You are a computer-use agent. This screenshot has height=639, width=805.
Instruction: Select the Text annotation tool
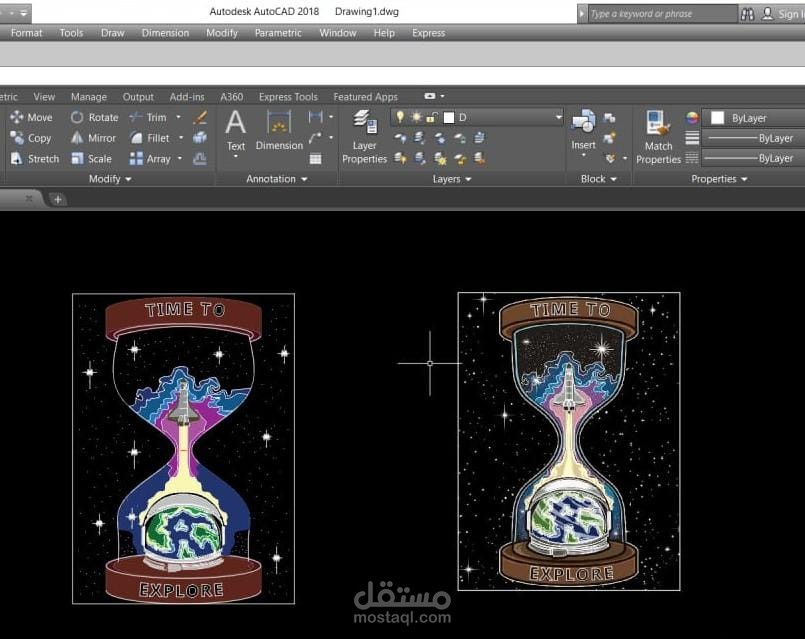[x=236, y=131]
